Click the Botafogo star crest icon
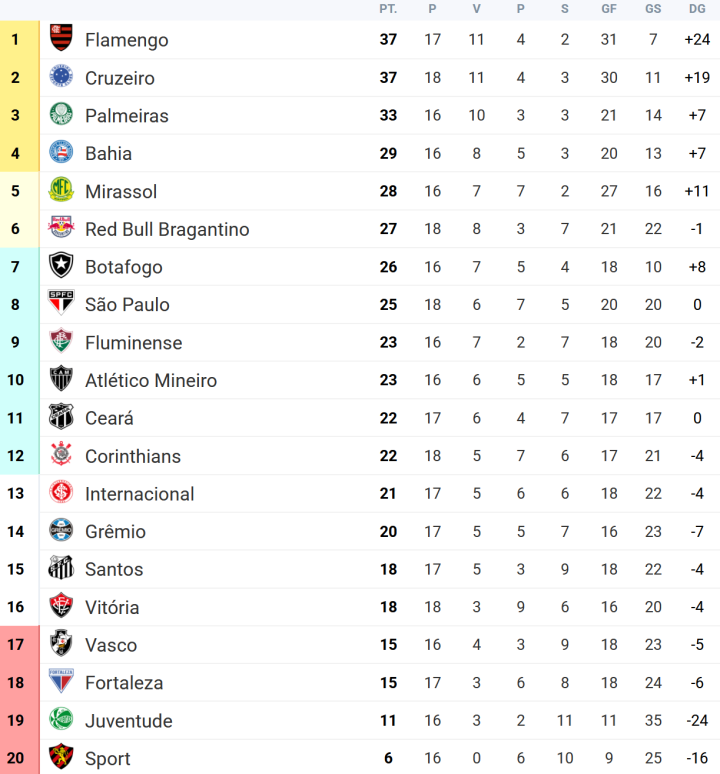 (x=61, y=267)
